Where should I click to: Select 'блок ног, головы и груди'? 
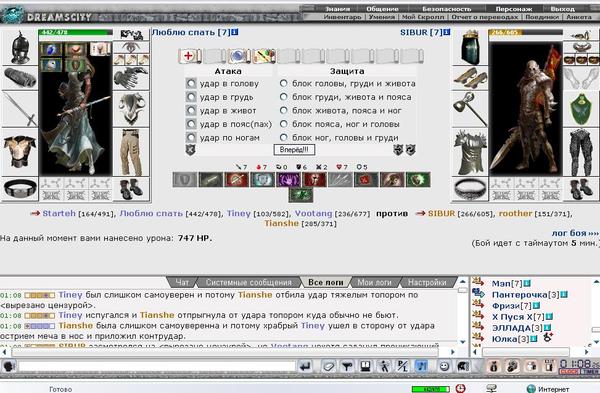(x=284, y=137)
